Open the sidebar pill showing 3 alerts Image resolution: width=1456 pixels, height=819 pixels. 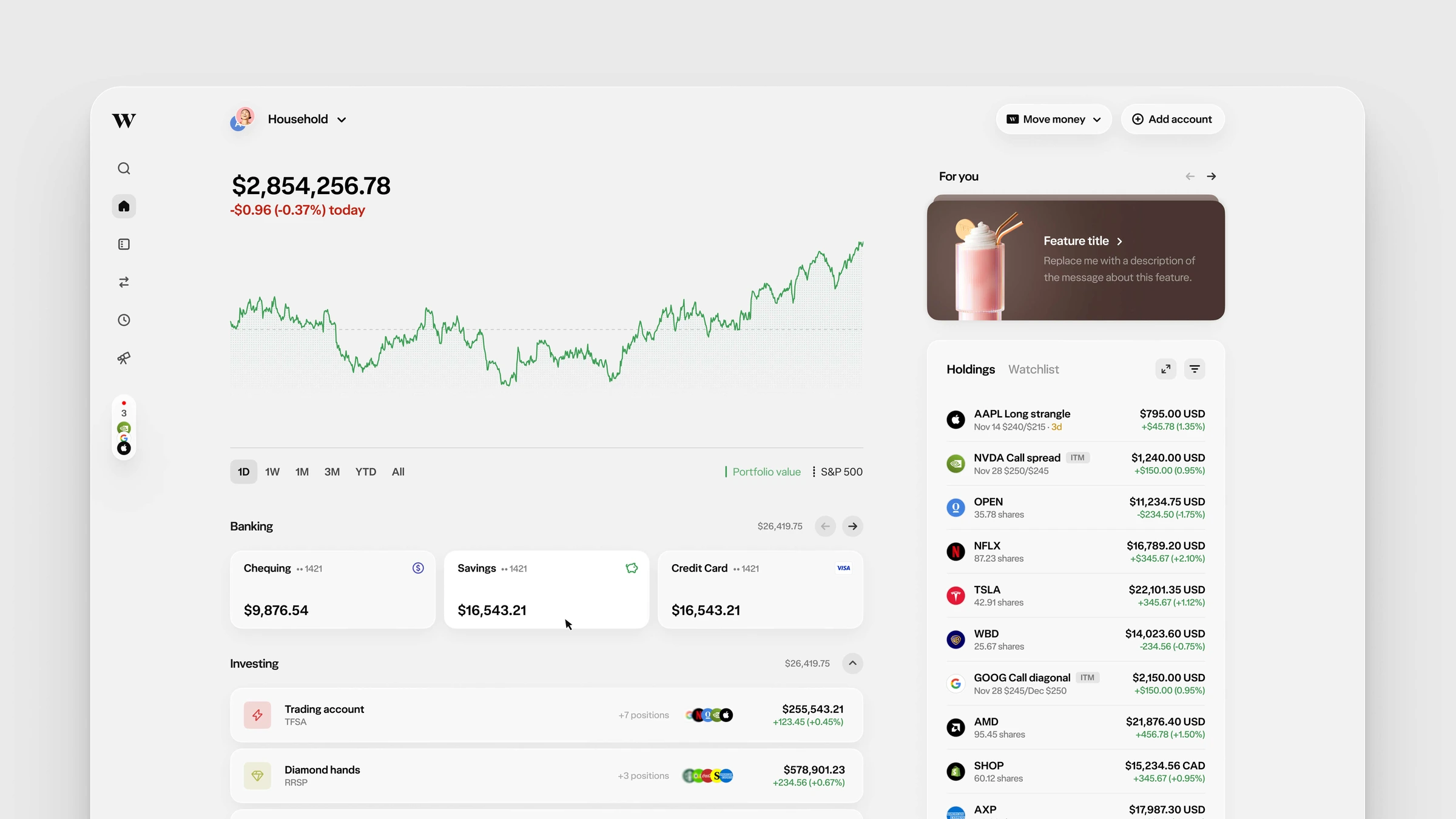pos(124,428)
